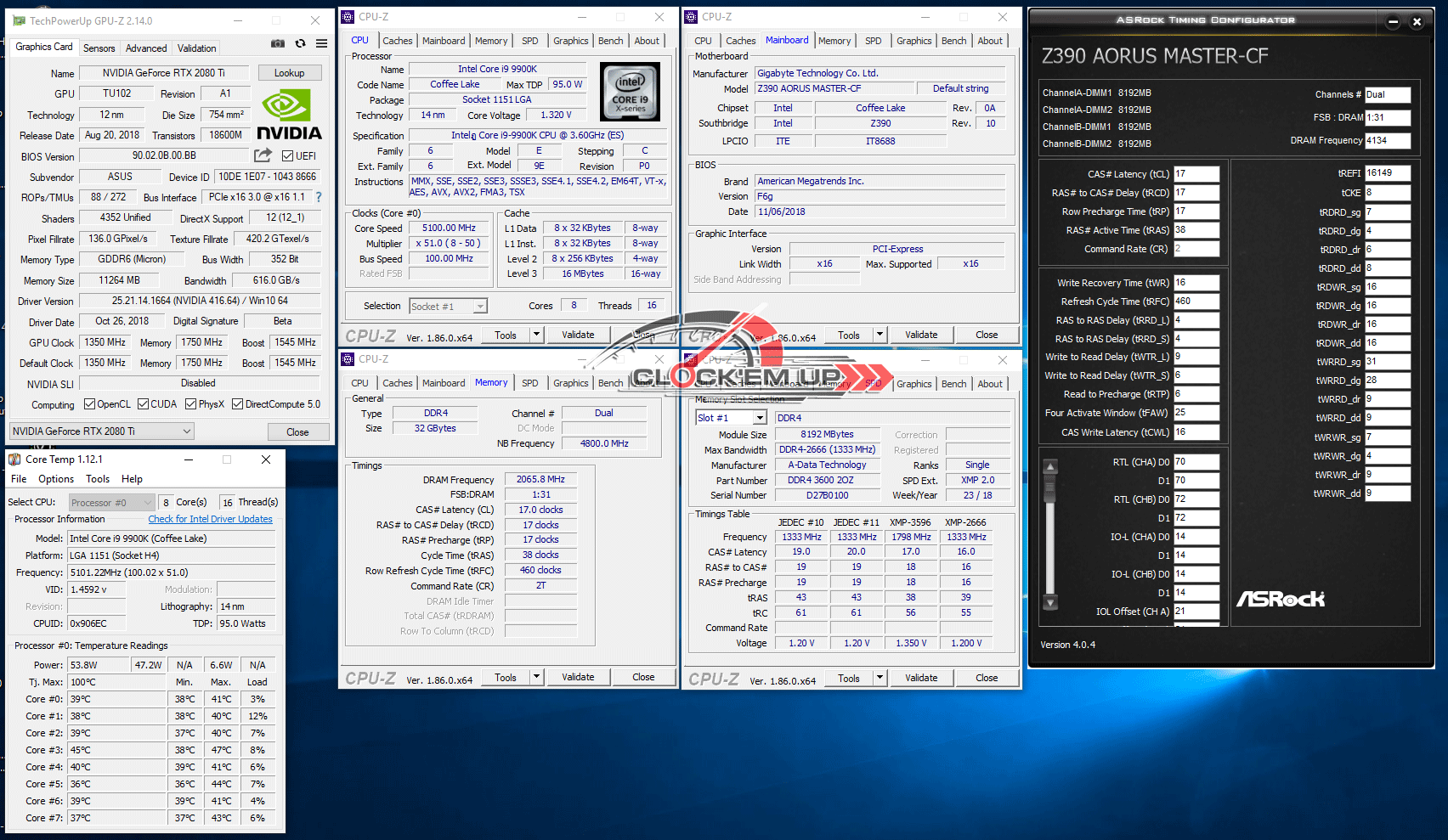Open the GPU selection dropdown in GPU-Z
The width and height of the screenshot is (1448, 840).
(x=102, y=431)
